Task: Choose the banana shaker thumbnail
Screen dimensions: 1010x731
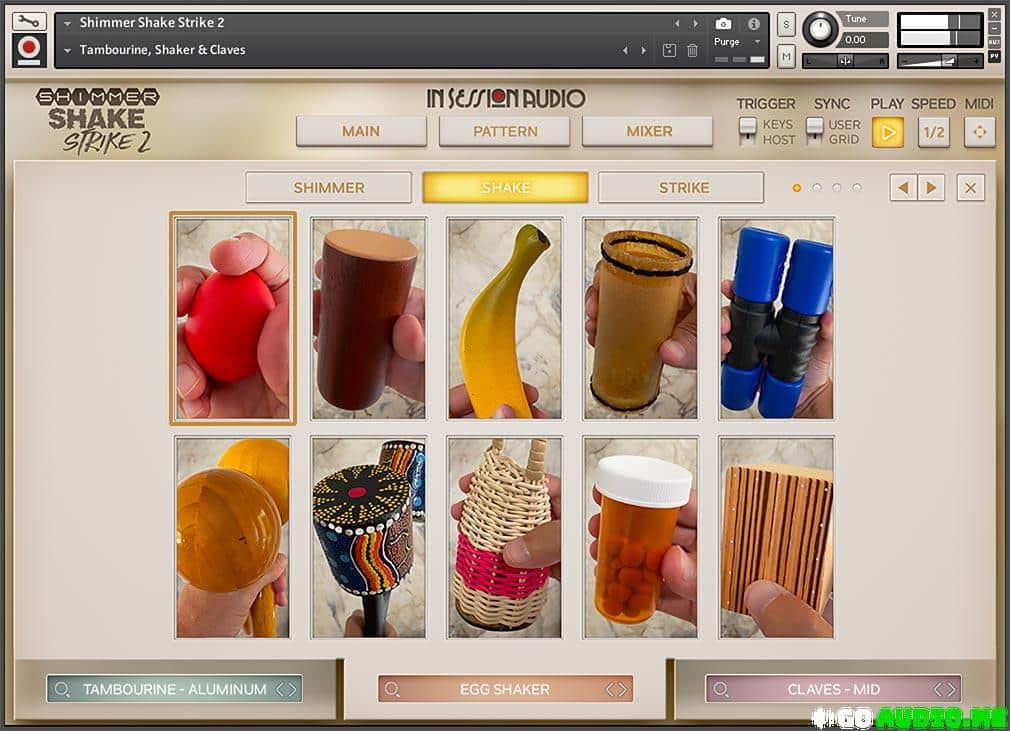Action: point(505,319)
